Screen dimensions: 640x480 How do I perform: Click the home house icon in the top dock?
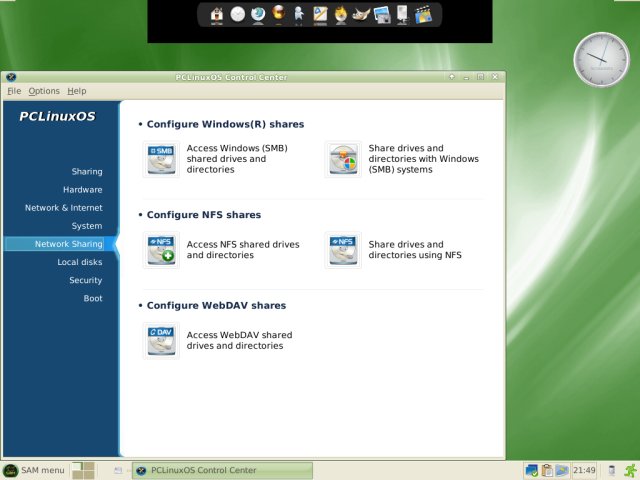(x=217, y=15)
